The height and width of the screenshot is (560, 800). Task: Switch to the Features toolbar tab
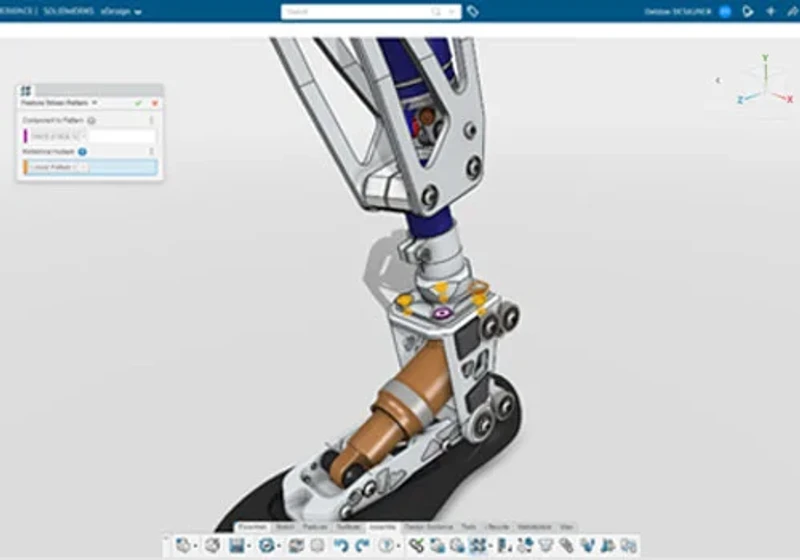[315, 527]
